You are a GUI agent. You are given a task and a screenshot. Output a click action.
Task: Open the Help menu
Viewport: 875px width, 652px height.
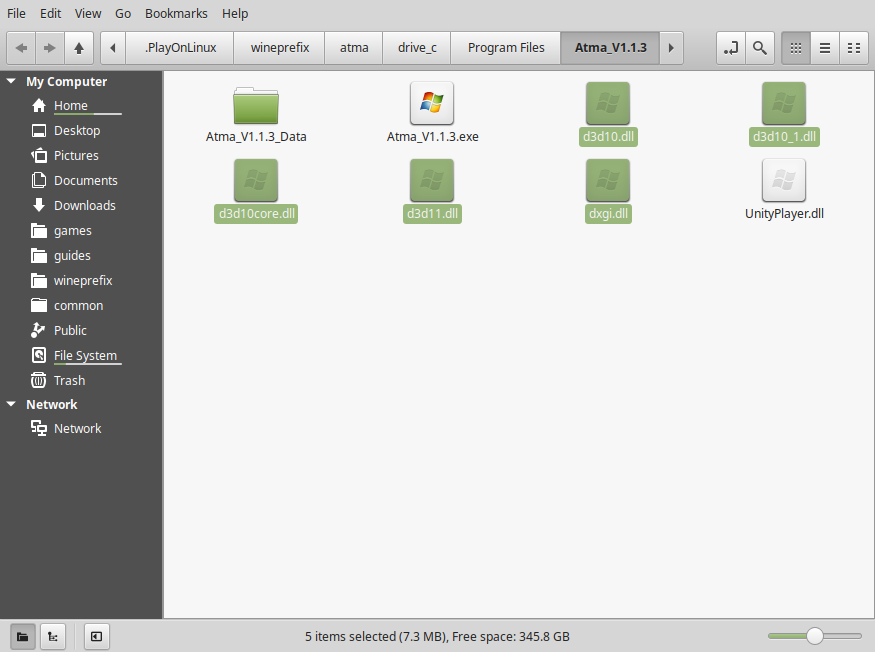click(x=235, y=13)
